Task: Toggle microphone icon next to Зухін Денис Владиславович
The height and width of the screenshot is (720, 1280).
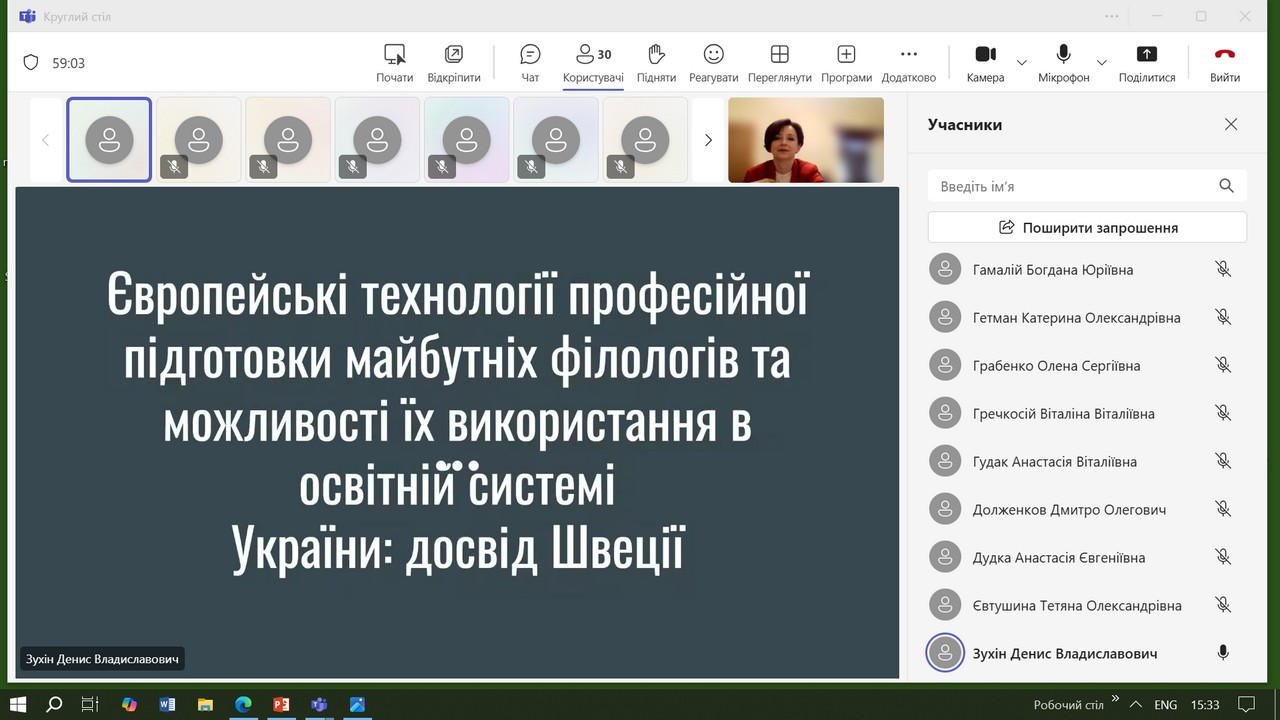Action: 1222,653
